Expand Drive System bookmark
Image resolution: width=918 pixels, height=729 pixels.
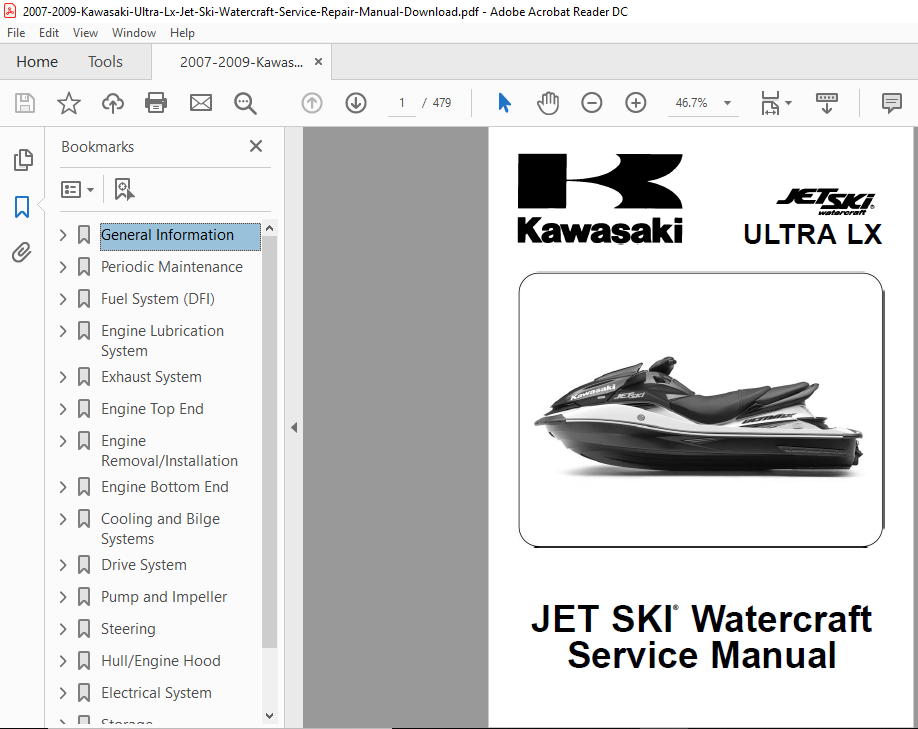(63, 565)
